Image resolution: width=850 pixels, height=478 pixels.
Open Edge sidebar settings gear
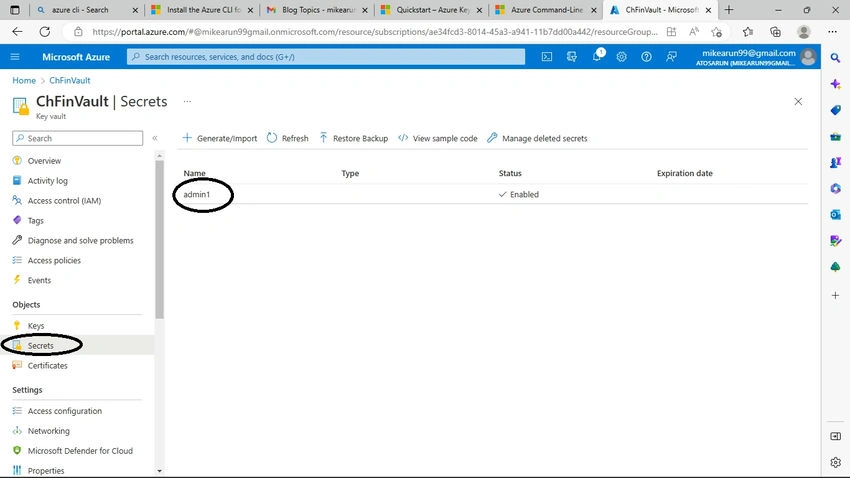coord(835,462)
